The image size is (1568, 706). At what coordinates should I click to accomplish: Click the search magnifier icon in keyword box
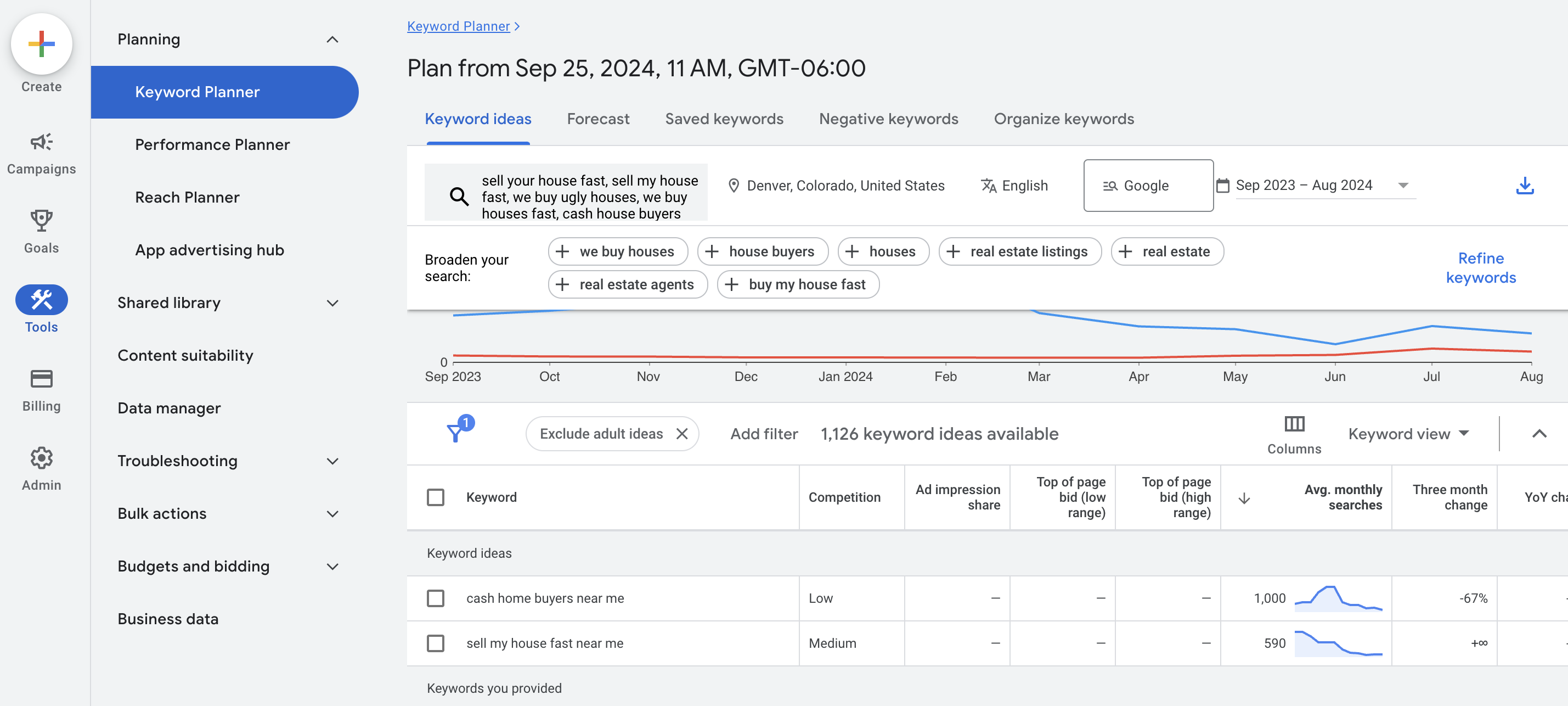[x=459, y=197]
